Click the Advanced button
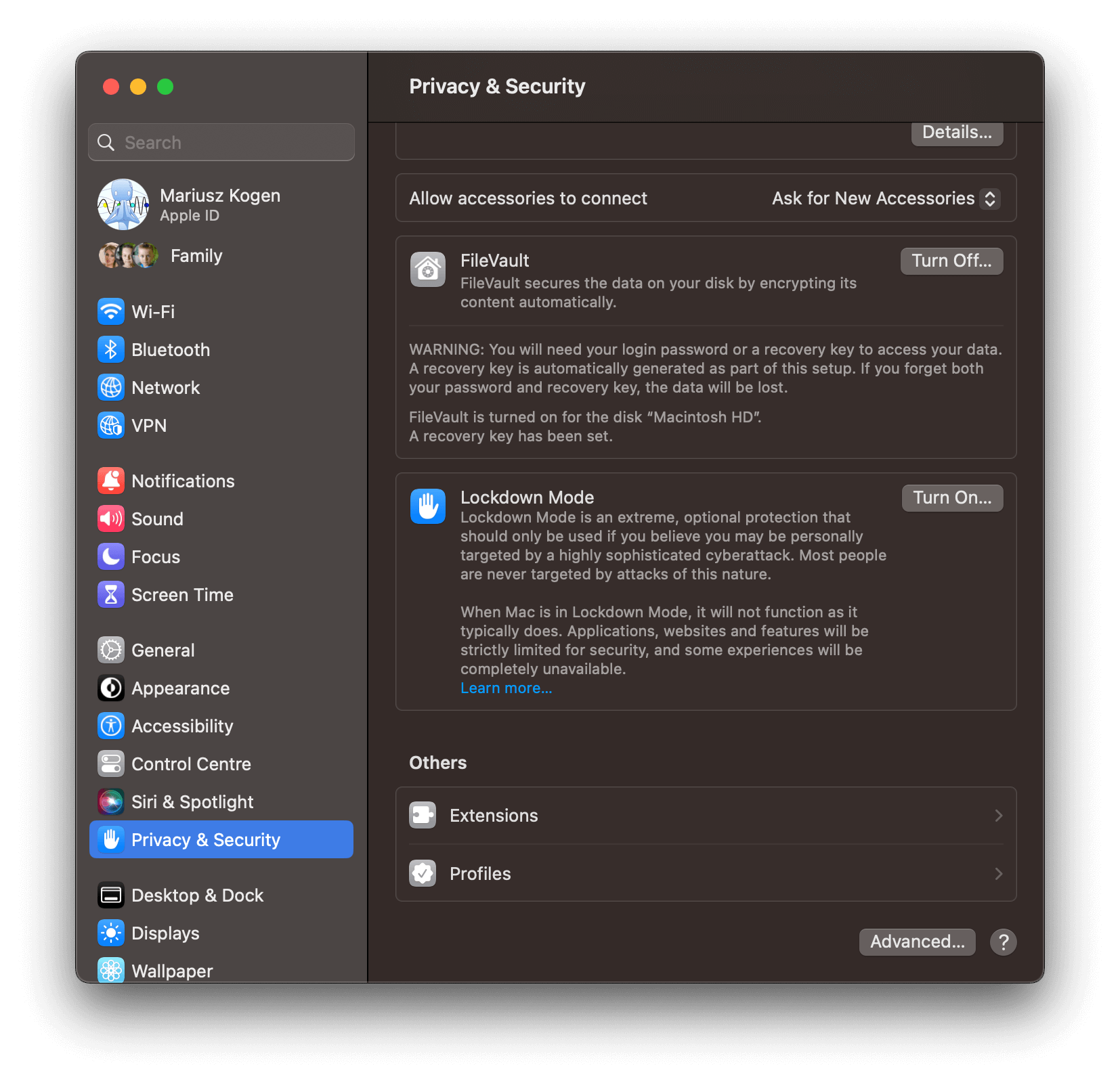The width and height of the screenshot is (1120, 1083). 917,942
